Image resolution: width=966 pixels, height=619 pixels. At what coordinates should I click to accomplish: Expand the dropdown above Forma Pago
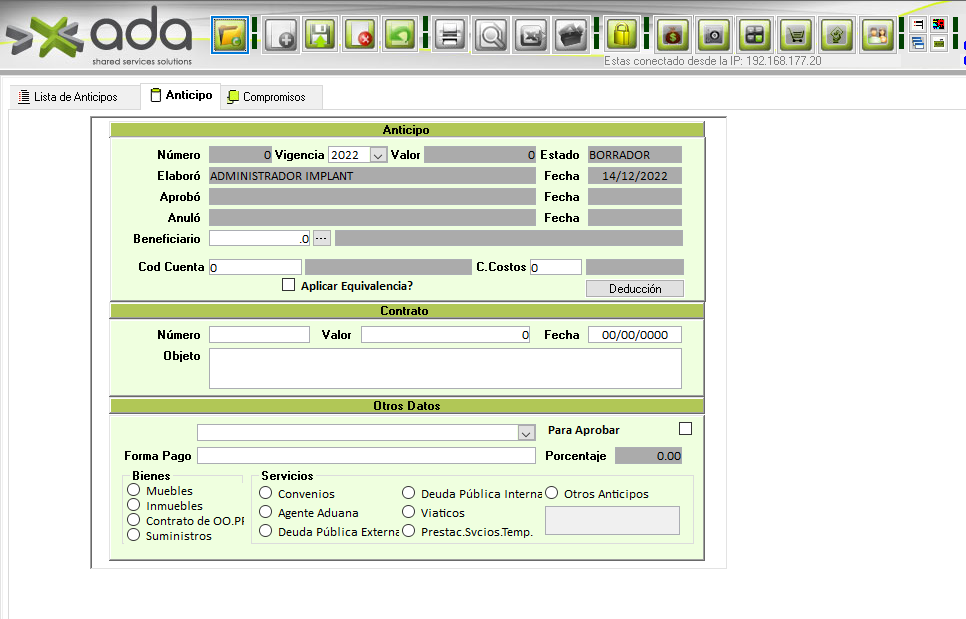526,432
